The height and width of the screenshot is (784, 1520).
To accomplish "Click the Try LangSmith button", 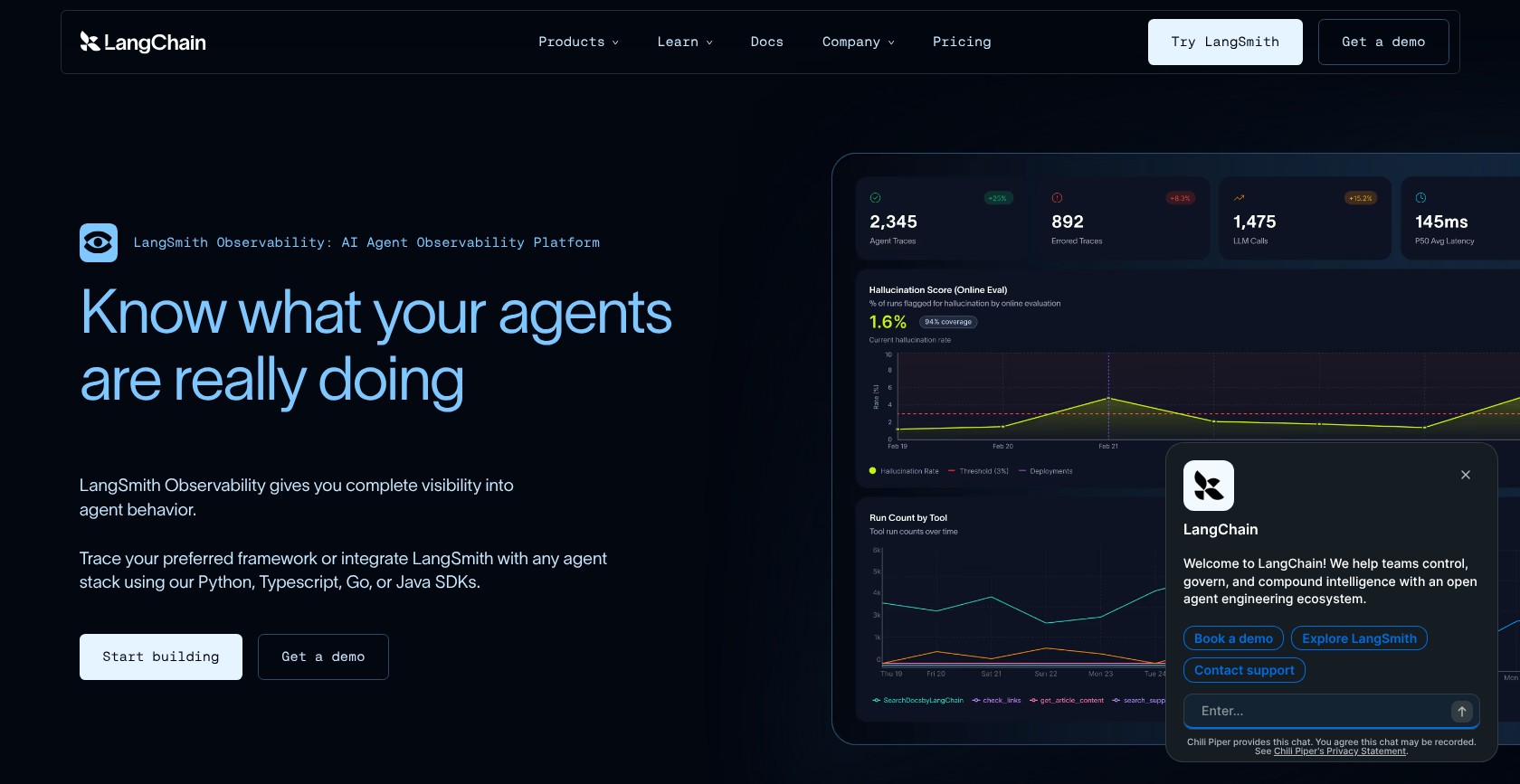I will point(1225,42).
